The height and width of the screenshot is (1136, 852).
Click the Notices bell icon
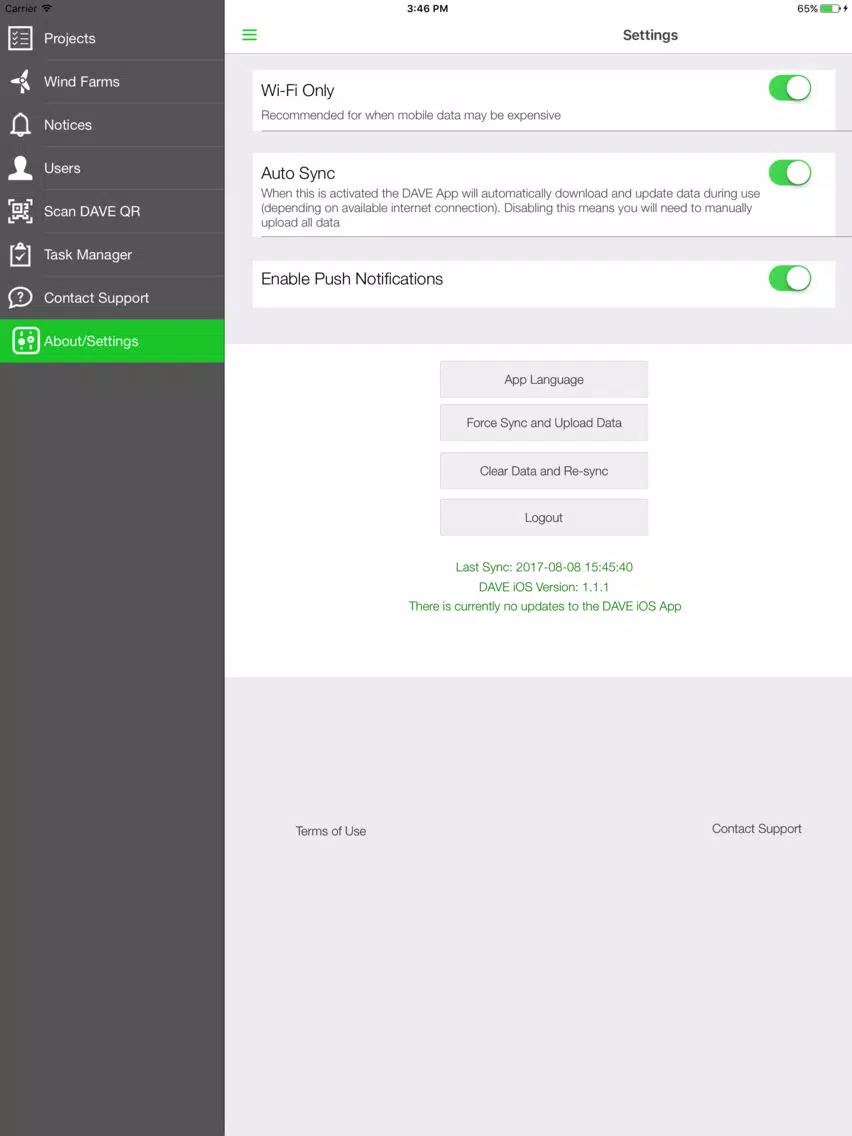coord(20,125)
